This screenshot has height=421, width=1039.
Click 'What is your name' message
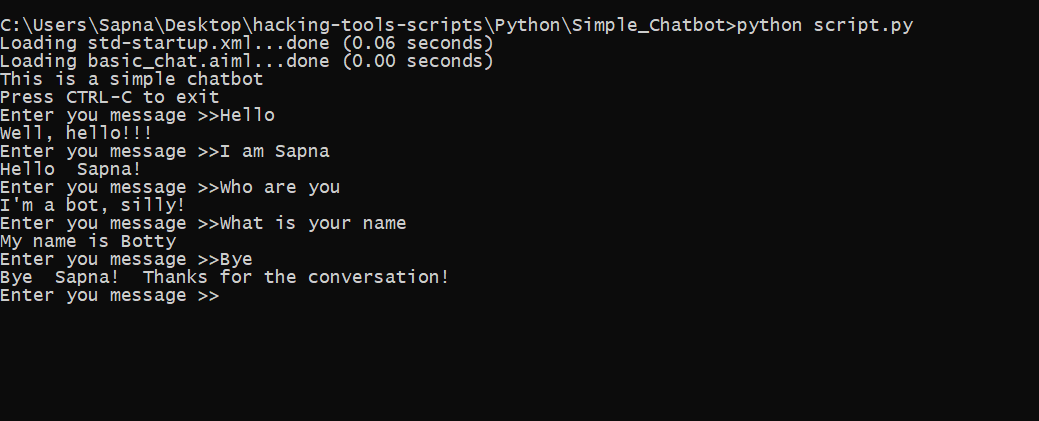(x=313, y=223)
